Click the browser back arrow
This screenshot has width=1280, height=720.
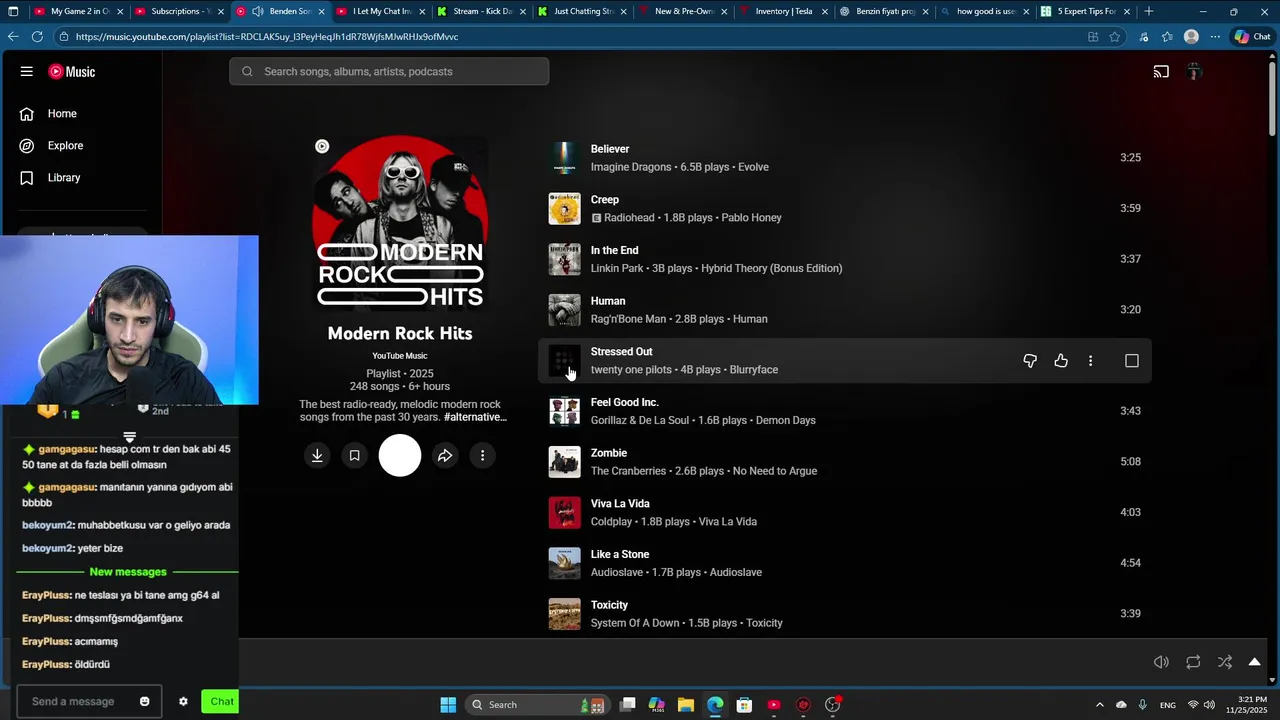(x=13, y=37)
